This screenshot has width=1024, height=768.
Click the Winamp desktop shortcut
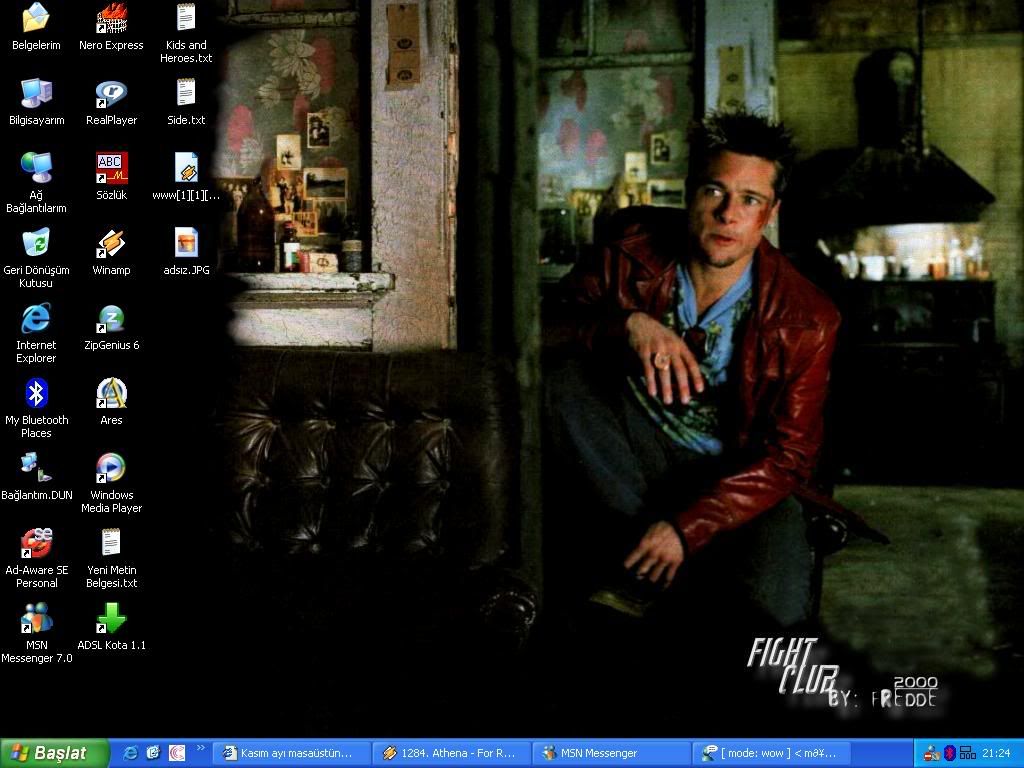pyautogui.click(x=111, y=244)
